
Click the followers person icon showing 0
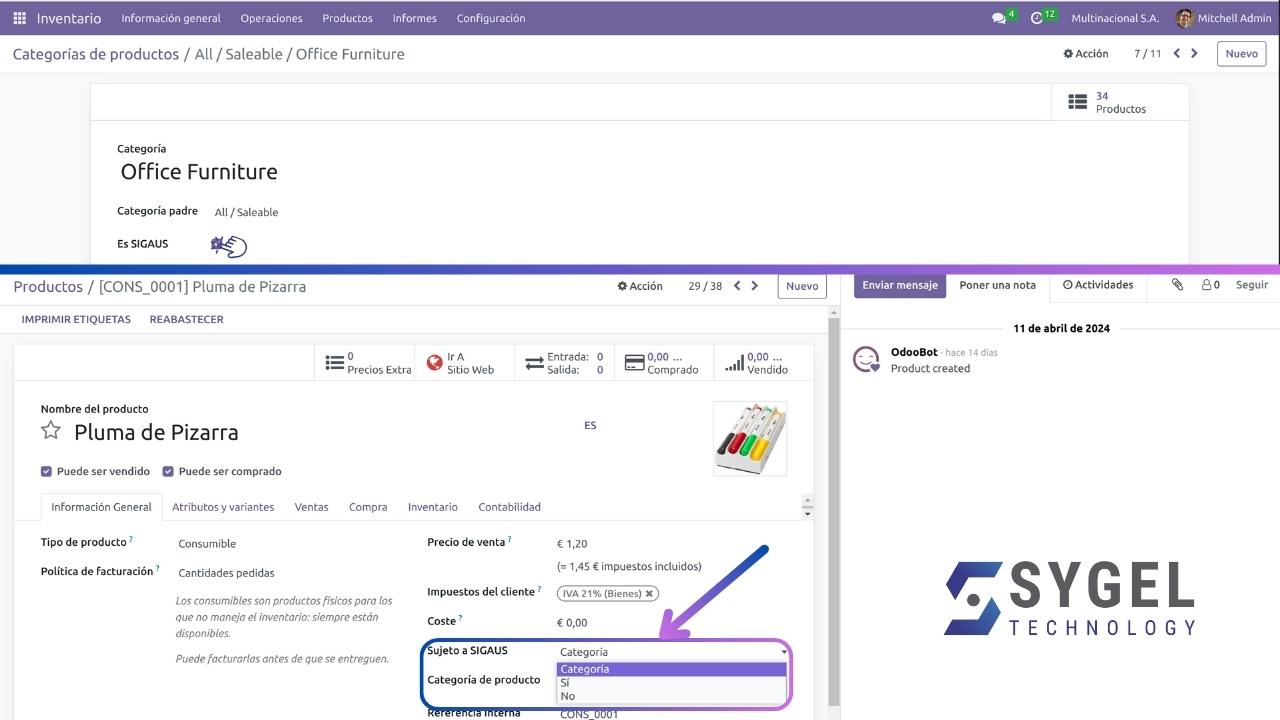tap(1210, 285)
